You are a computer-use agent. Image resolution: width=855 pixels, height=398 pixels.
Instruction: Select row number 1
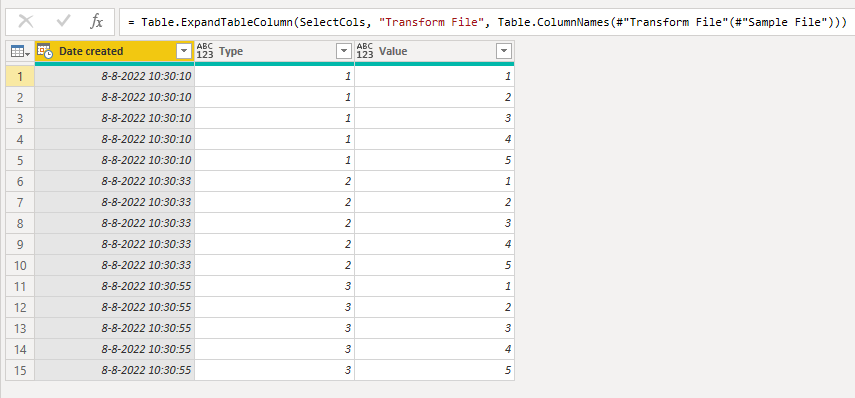tap(20, 76)
